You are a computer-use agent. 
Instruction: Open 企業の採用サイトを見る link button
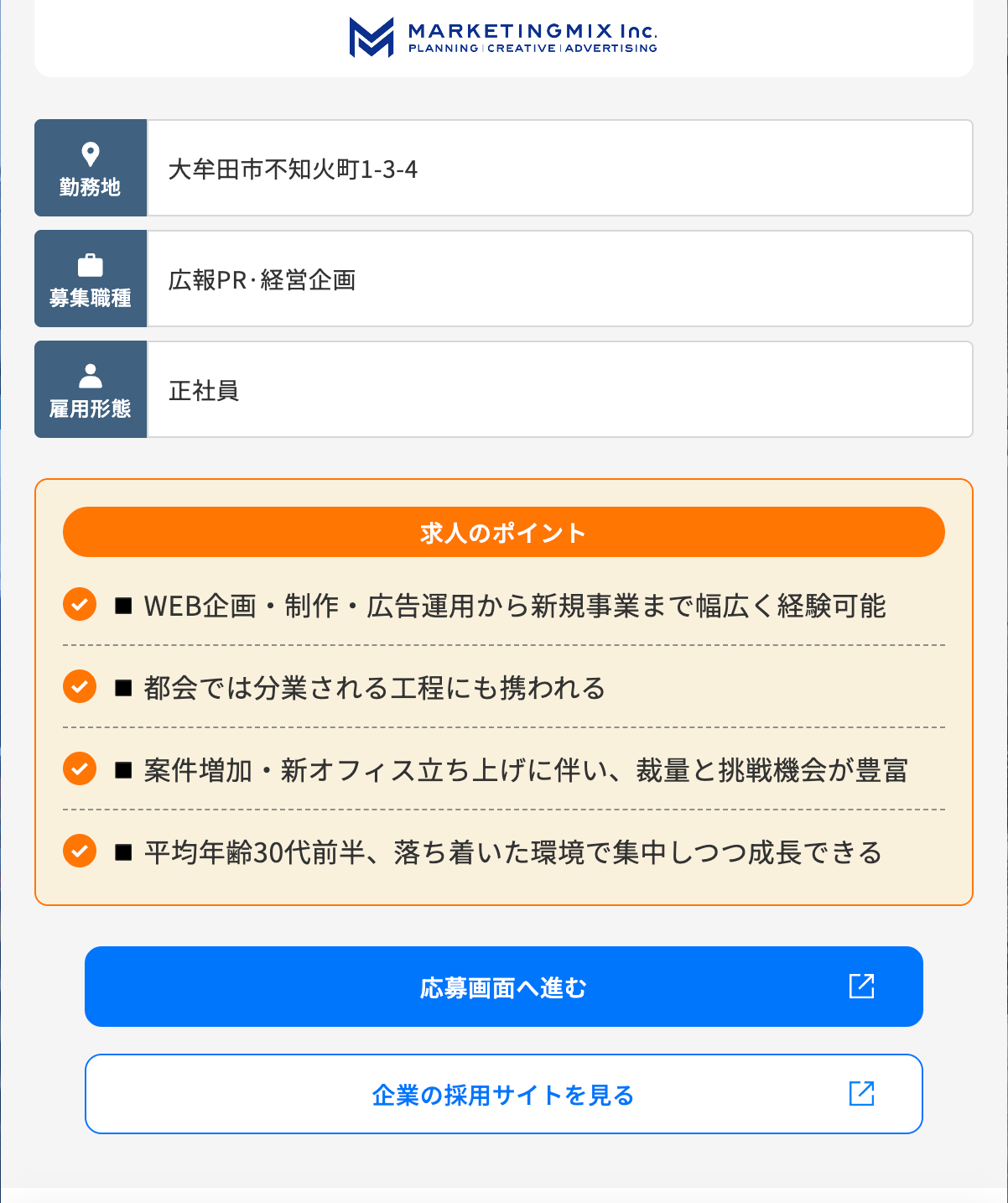point(504,1094)
